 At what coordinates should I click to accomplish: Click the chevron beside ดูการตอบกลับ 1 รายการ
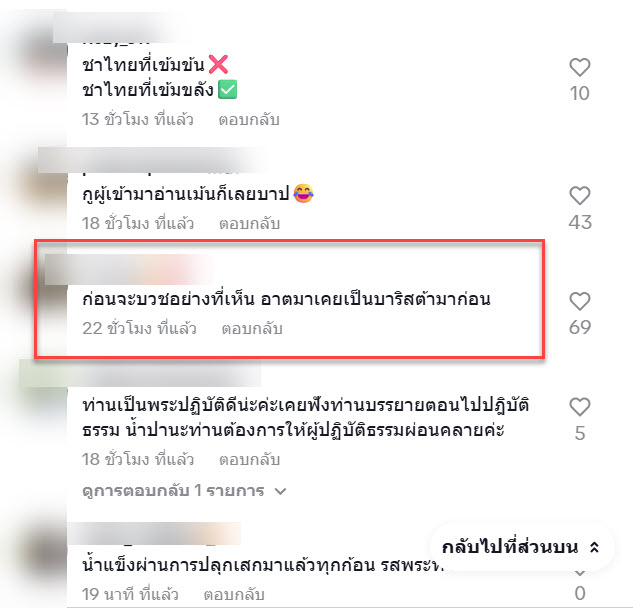point(280,491)
